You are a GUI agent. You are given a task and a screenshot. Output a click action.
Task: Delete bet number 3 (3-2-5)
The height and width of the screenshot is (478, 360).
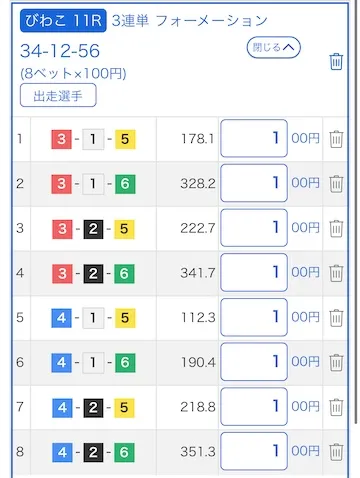pyautogui.click(x=336, y=228)
